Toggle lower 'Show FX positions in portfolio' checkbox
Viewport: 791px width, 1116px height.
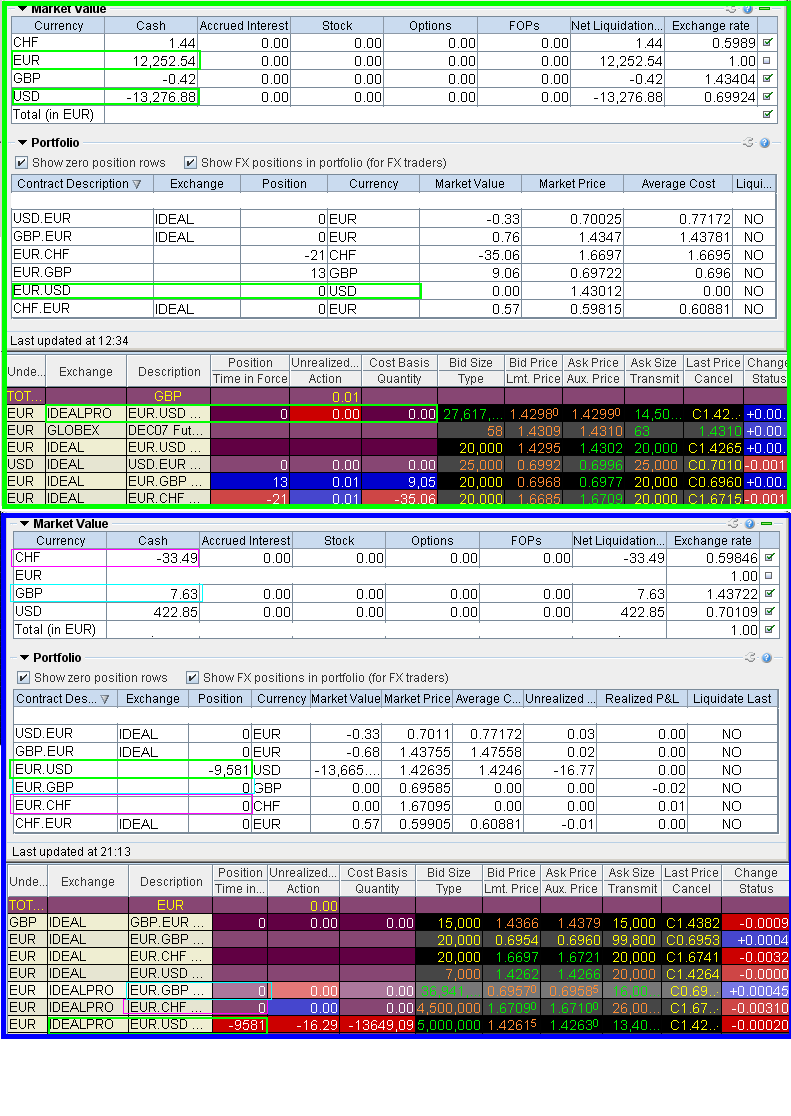193,677
